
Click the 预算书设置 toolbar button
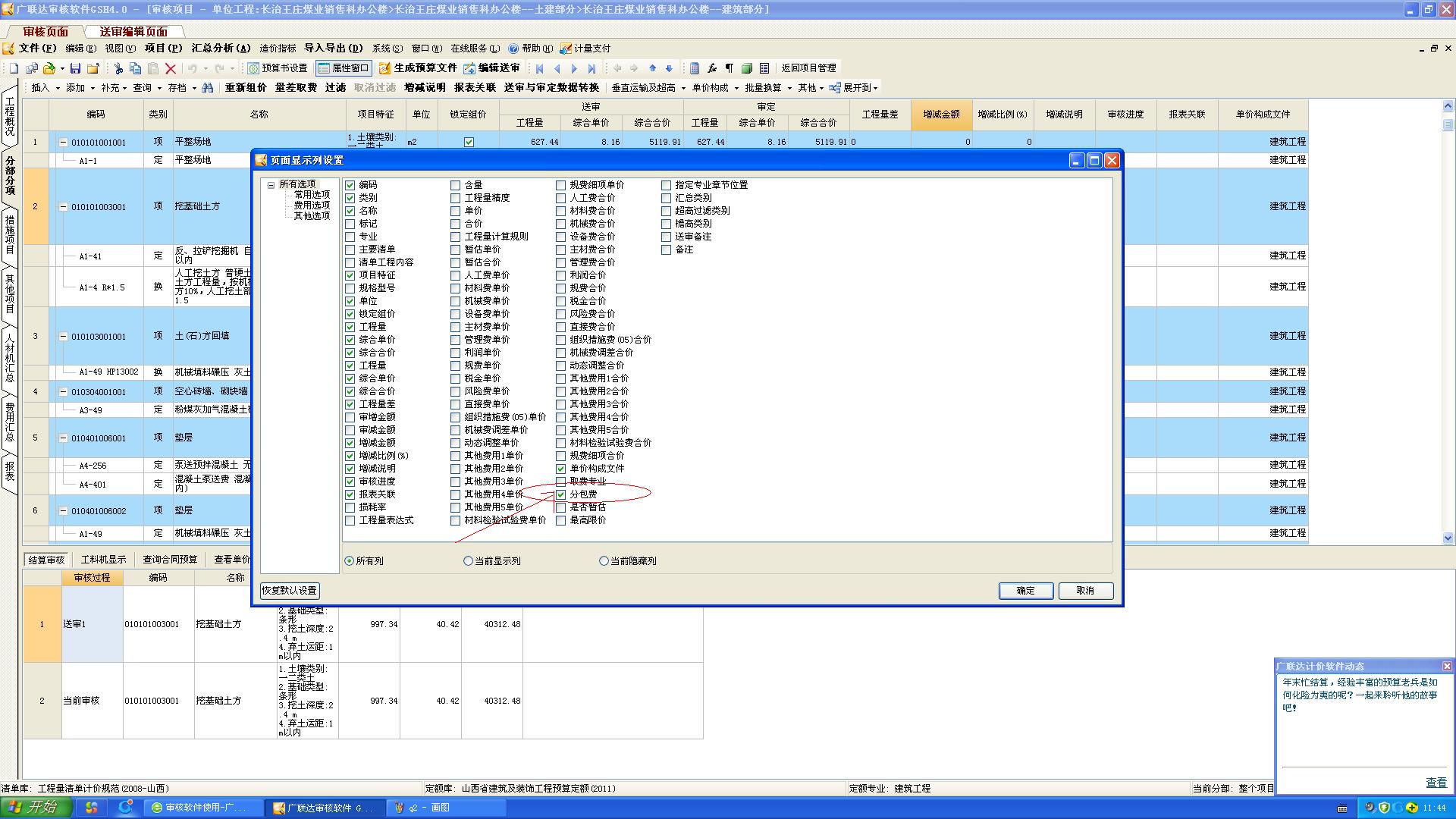click(278, 68)
